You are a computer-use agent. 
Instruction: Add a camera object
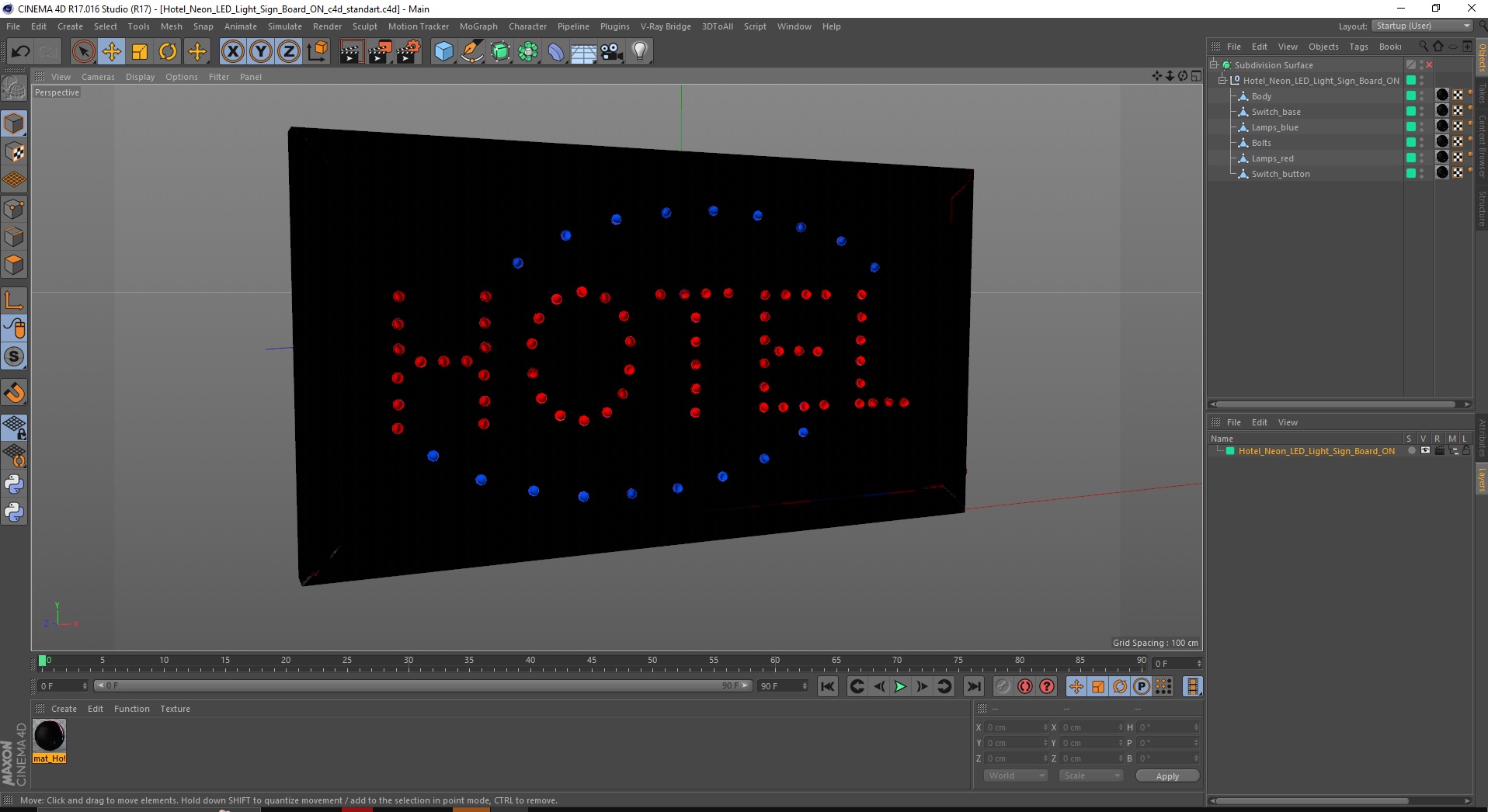(x=612, y=52)
